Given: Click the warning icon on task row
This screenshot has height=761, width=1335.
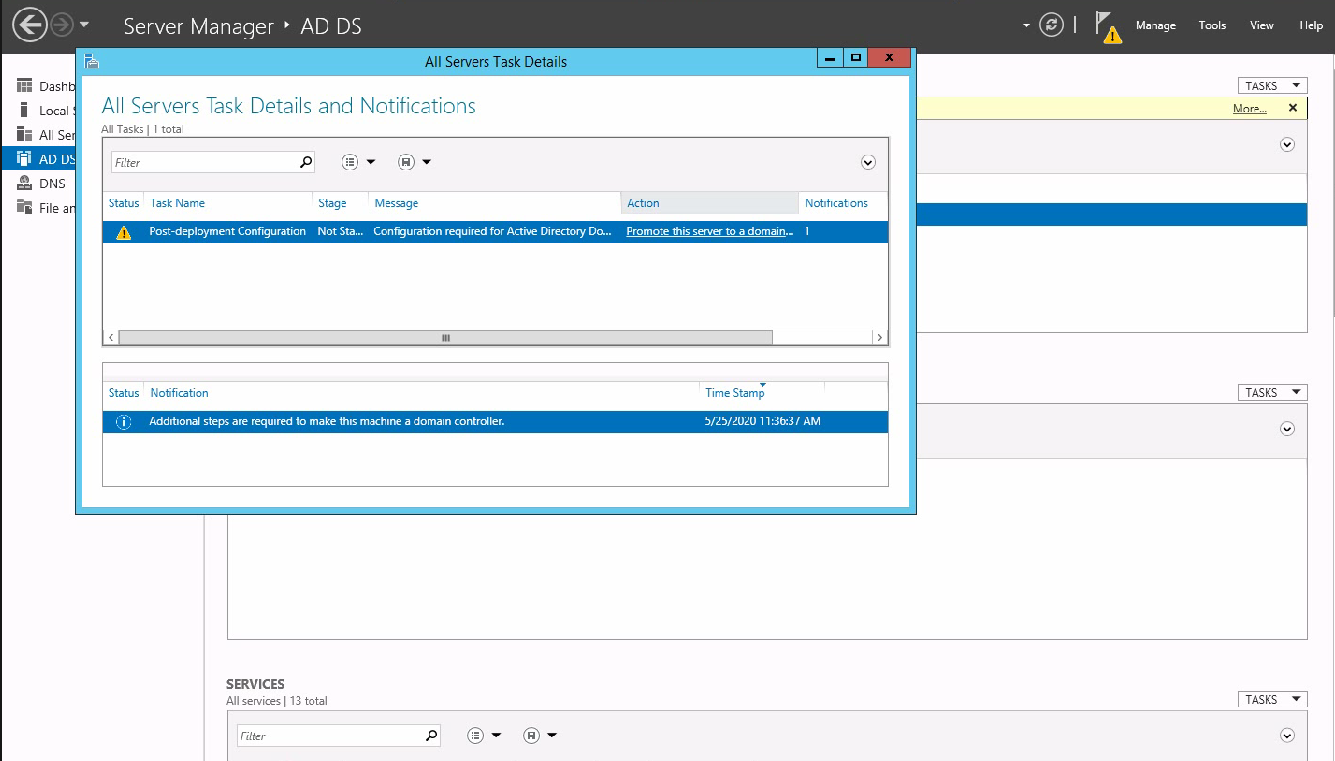Looking at the screenshot, I should (x=124, y=232).
